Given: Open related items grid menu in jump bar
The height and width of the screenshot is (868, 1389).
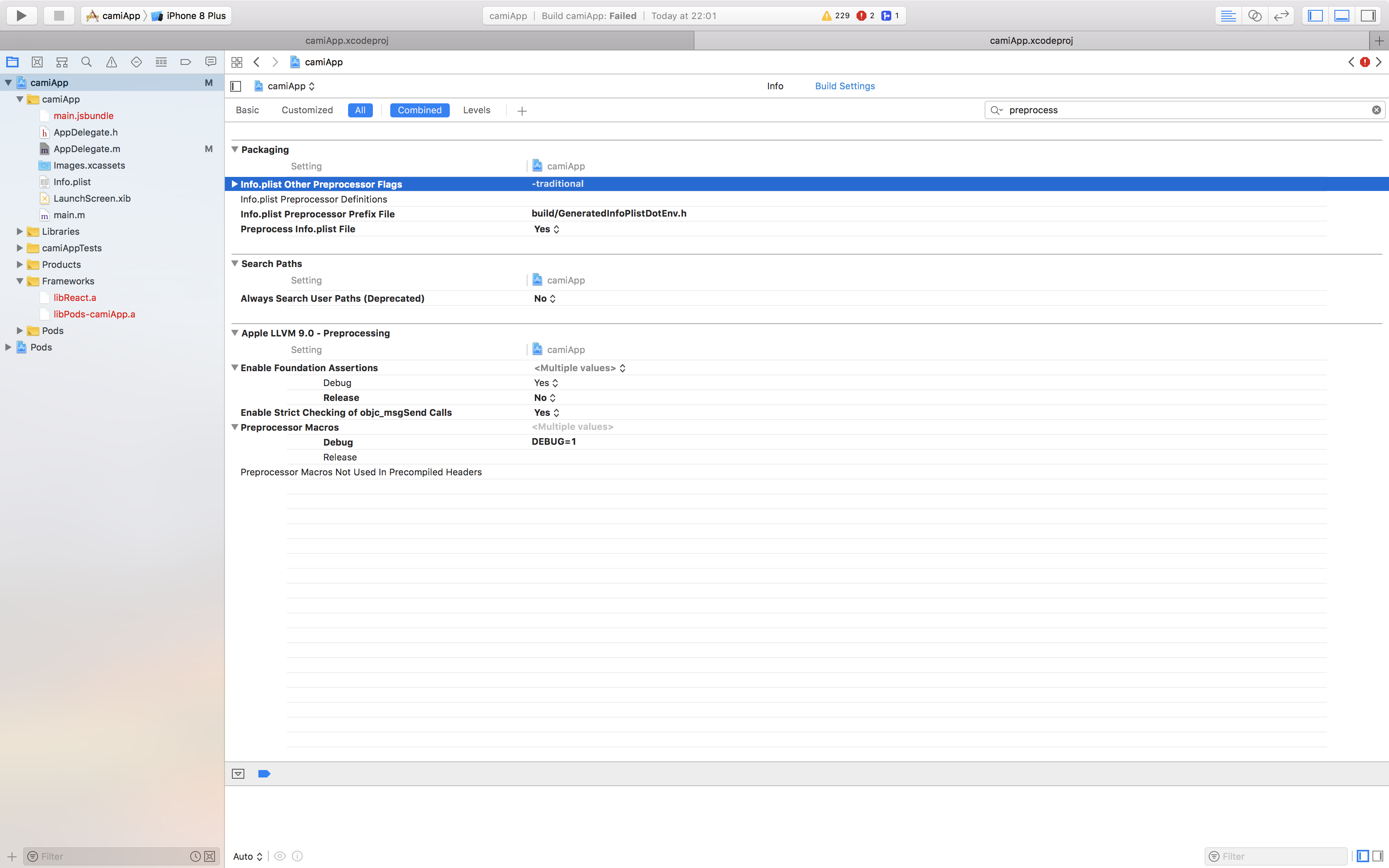Looking at the screenshot, I should click(236, 62).
